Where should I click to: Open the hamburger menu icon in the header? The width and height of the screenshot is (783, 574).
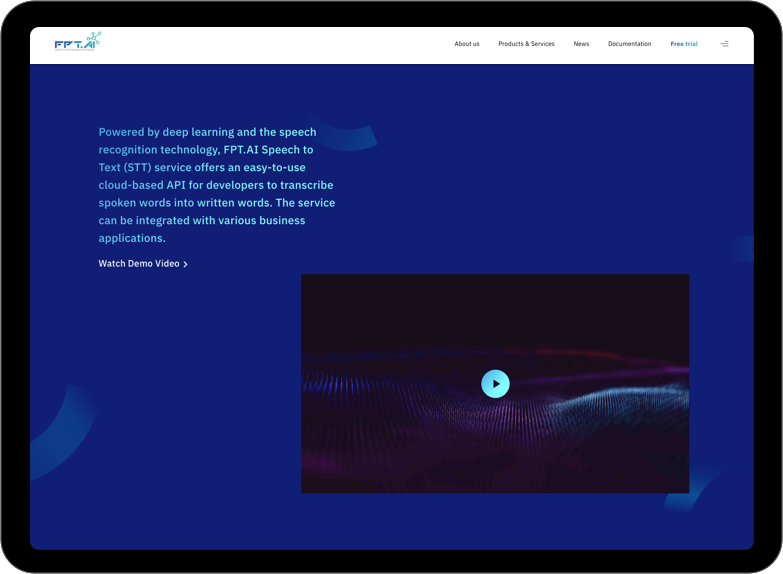(x=724, y=44)
